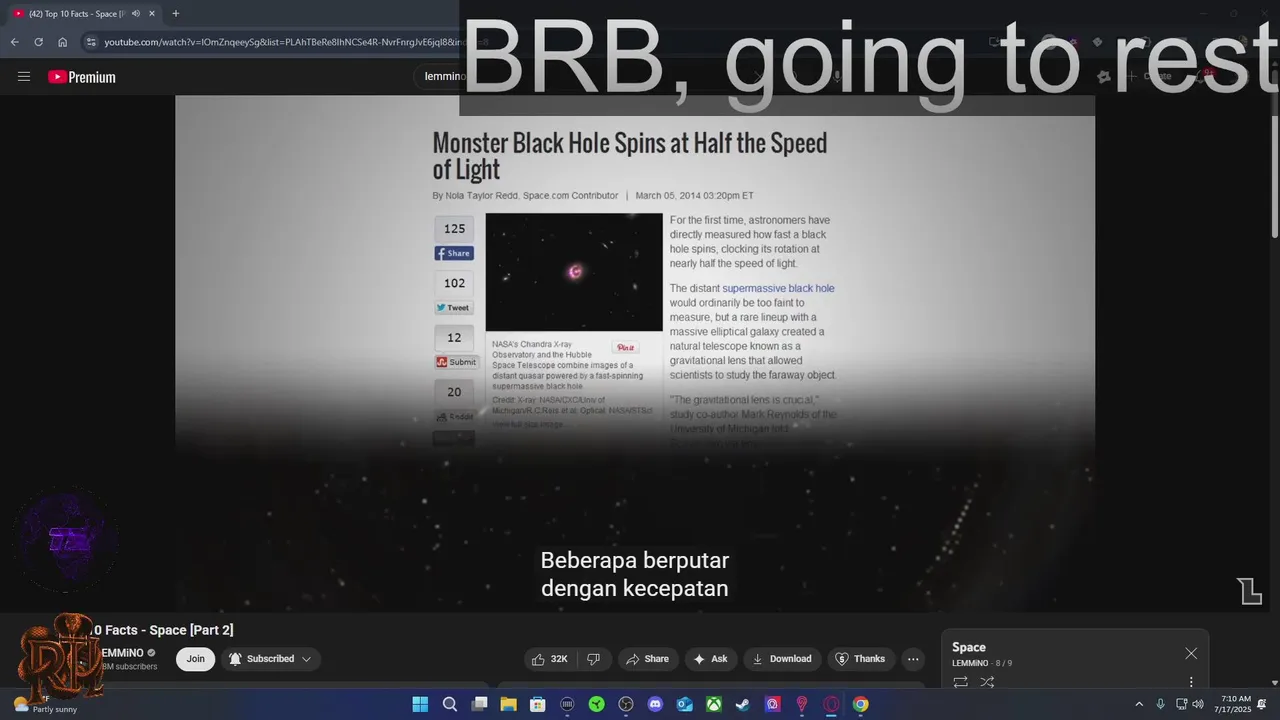Click the LEMMiNO watermark logo in video
Viewport: 1280px width, 720px height.
point(1249,591)
